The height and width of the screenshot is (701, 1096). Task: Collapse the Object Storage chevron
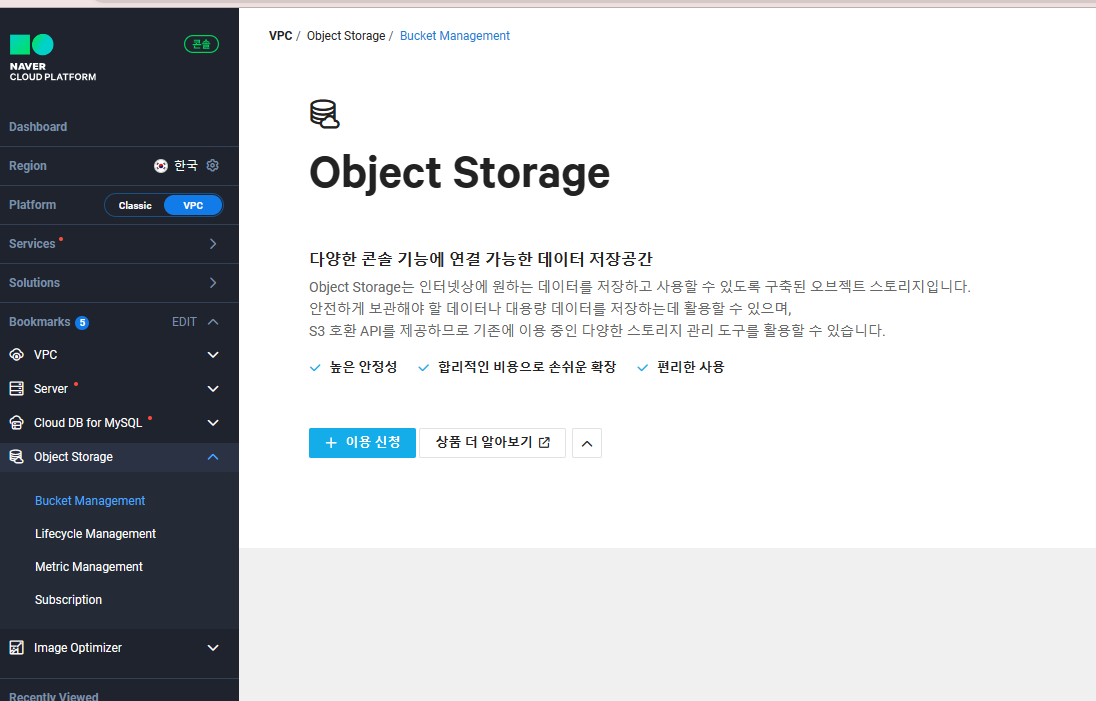point(213,457)
